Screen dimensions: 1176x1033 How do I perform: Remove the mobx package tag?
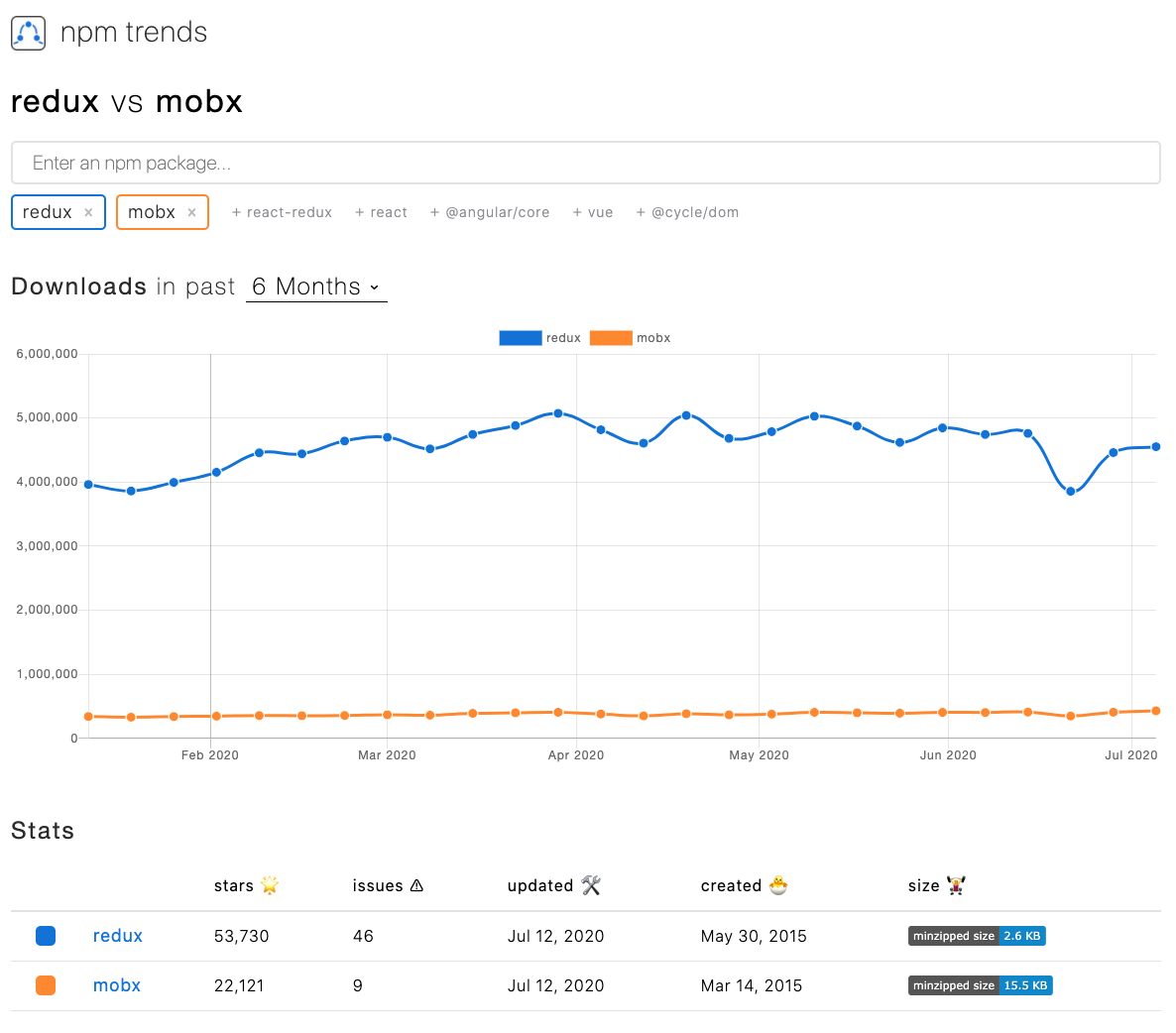point(191,212)
